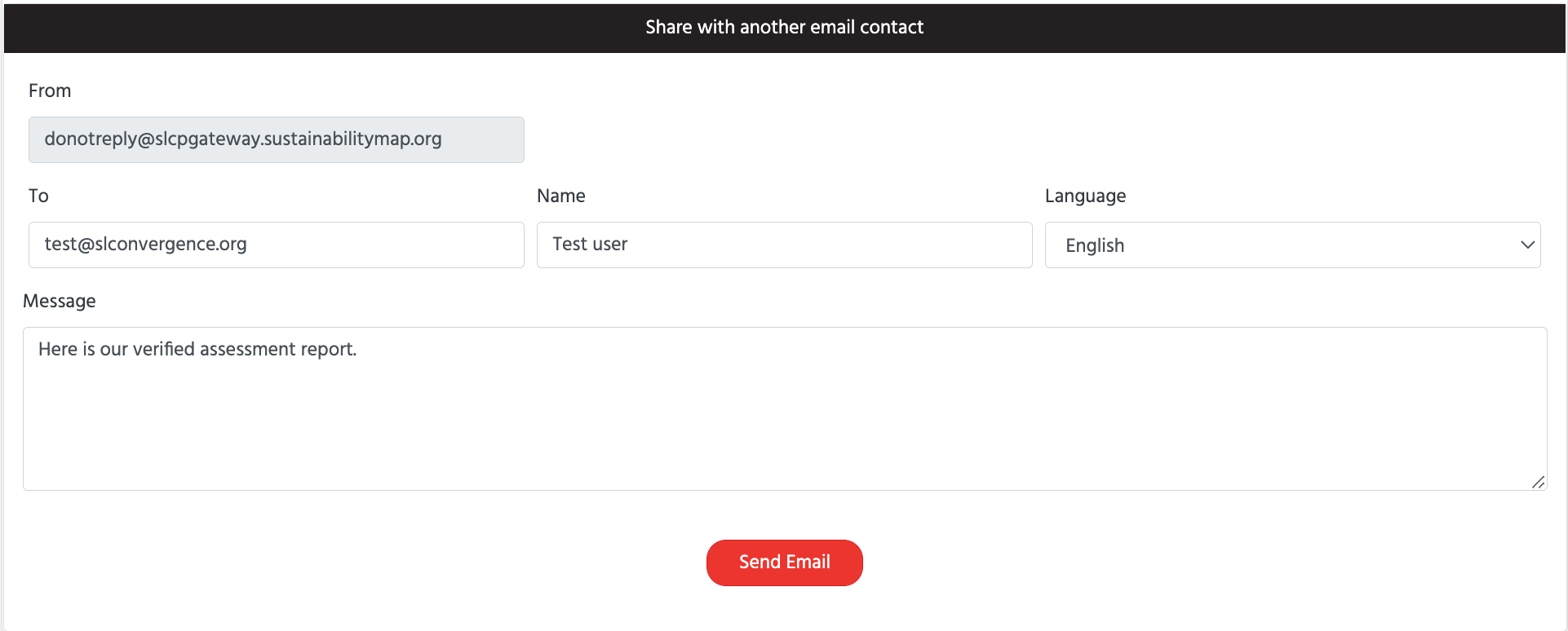Click the word "English" in the language selector

click(x=1095, y=245)
